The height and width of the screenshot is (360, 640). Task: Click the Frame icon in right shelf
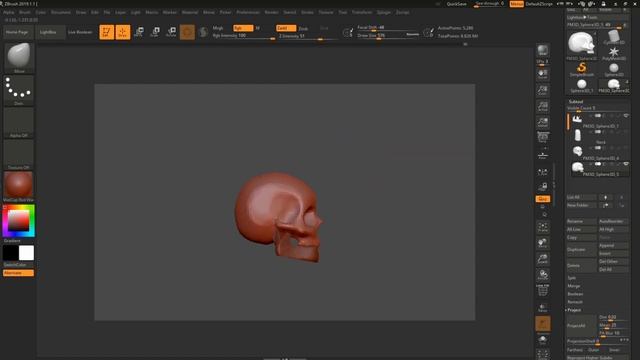tap(542, 227)
